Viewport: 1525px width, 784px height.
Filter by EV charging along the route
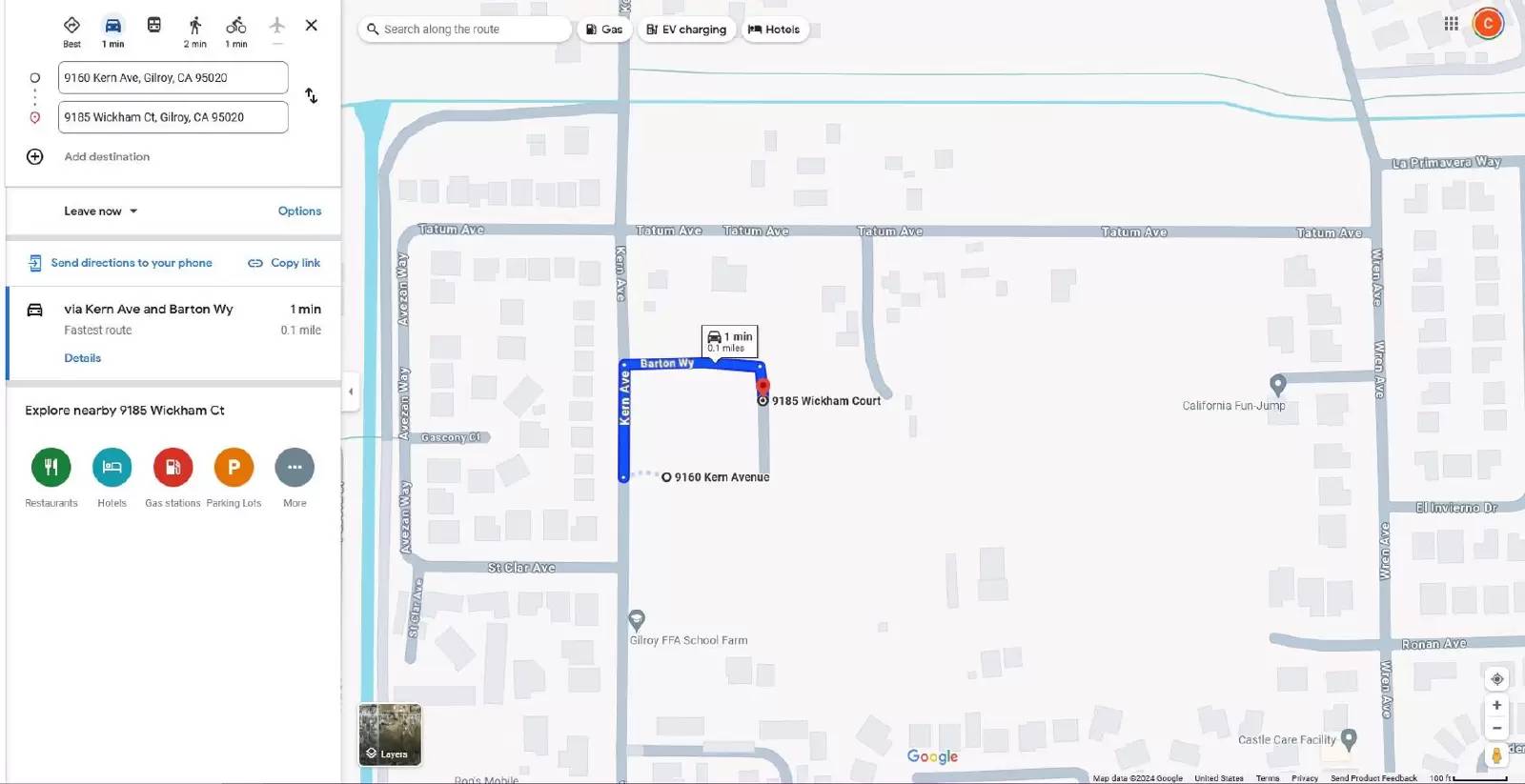tap(686, 30)
